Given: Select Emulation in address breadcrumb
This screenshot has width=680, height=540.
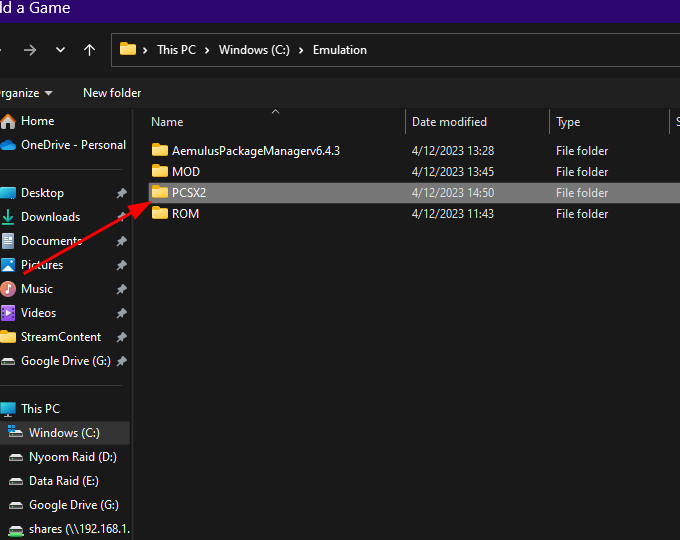Looking at the screenshot, I should point(340,50).
